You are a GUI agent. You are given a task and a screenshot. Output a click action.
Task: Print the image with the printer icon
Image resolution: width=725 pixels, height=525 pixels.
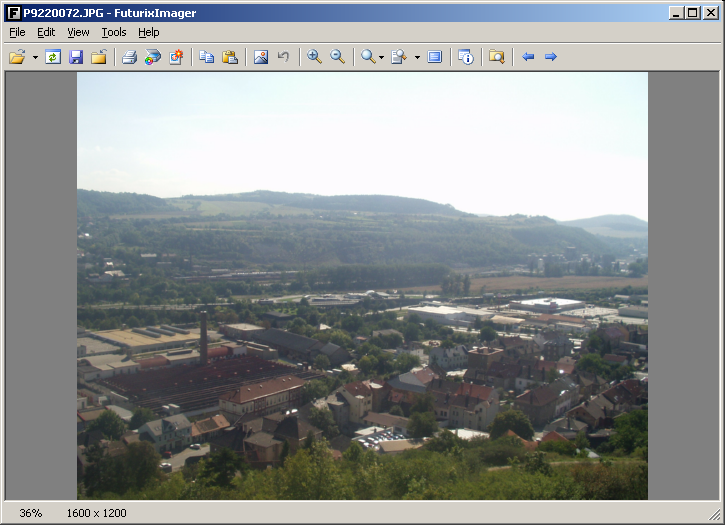point(129,57)
